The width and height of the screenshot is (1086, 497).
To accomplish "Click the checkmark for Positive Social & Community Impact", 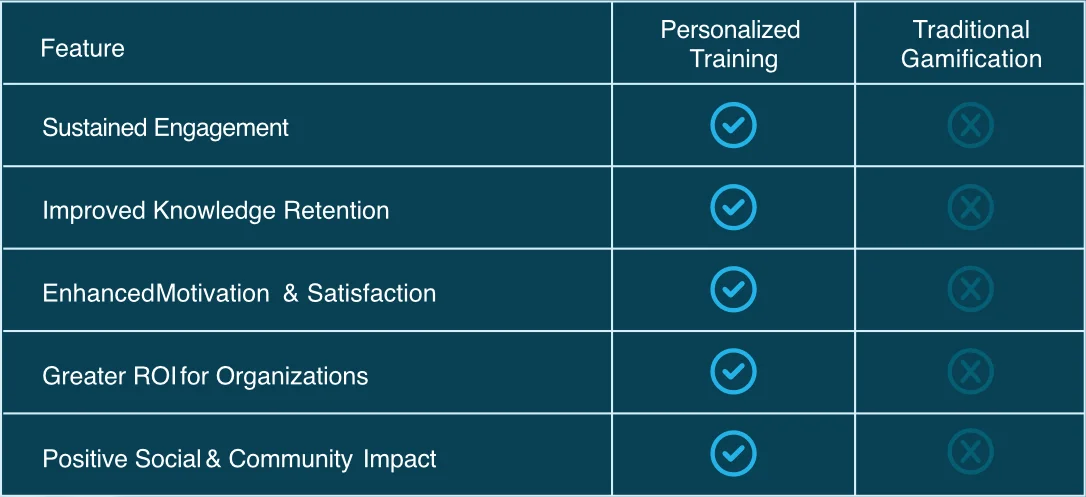I will tap(733, 453).
